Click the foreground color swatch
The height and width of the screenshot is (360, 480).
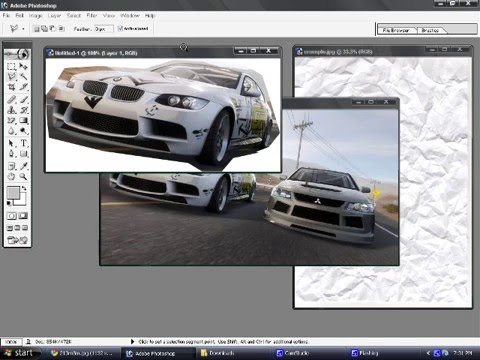13,192
